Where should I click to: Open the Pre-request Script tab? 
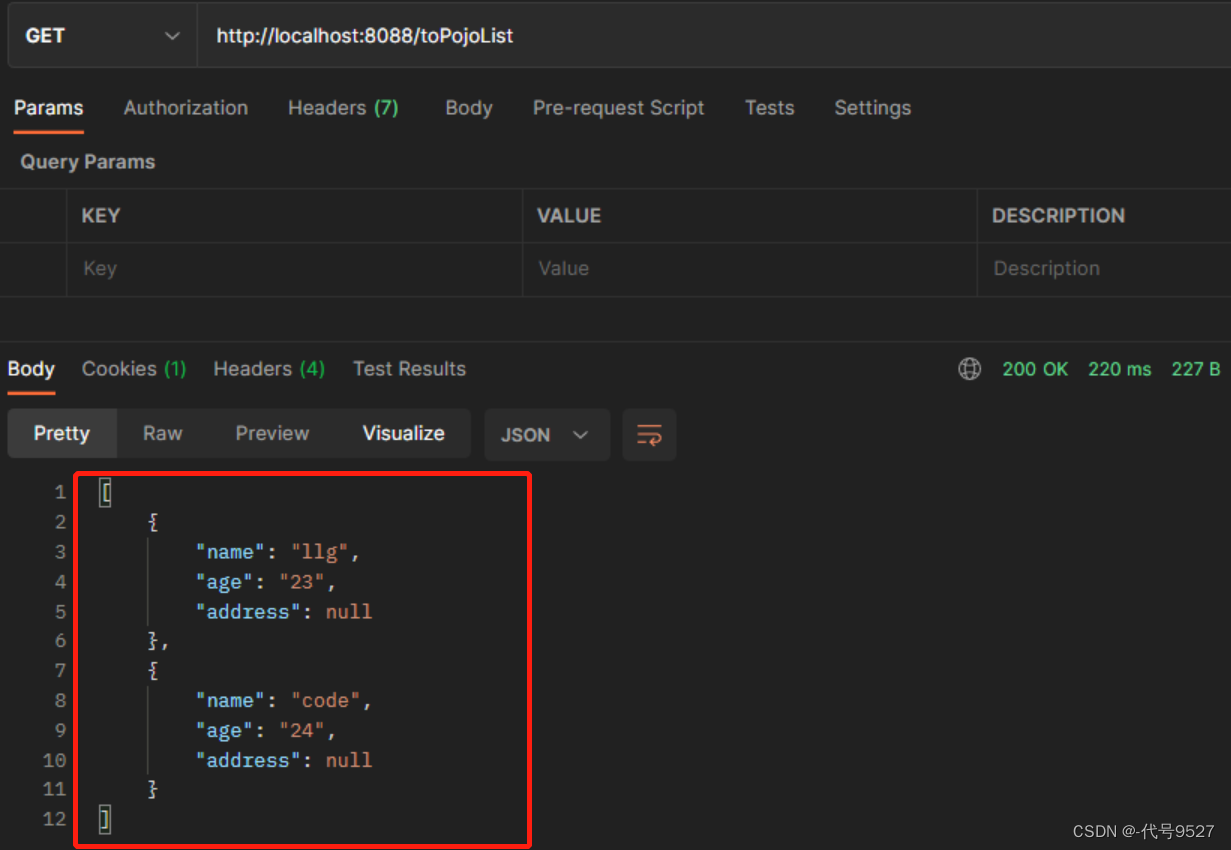point(618,108)
